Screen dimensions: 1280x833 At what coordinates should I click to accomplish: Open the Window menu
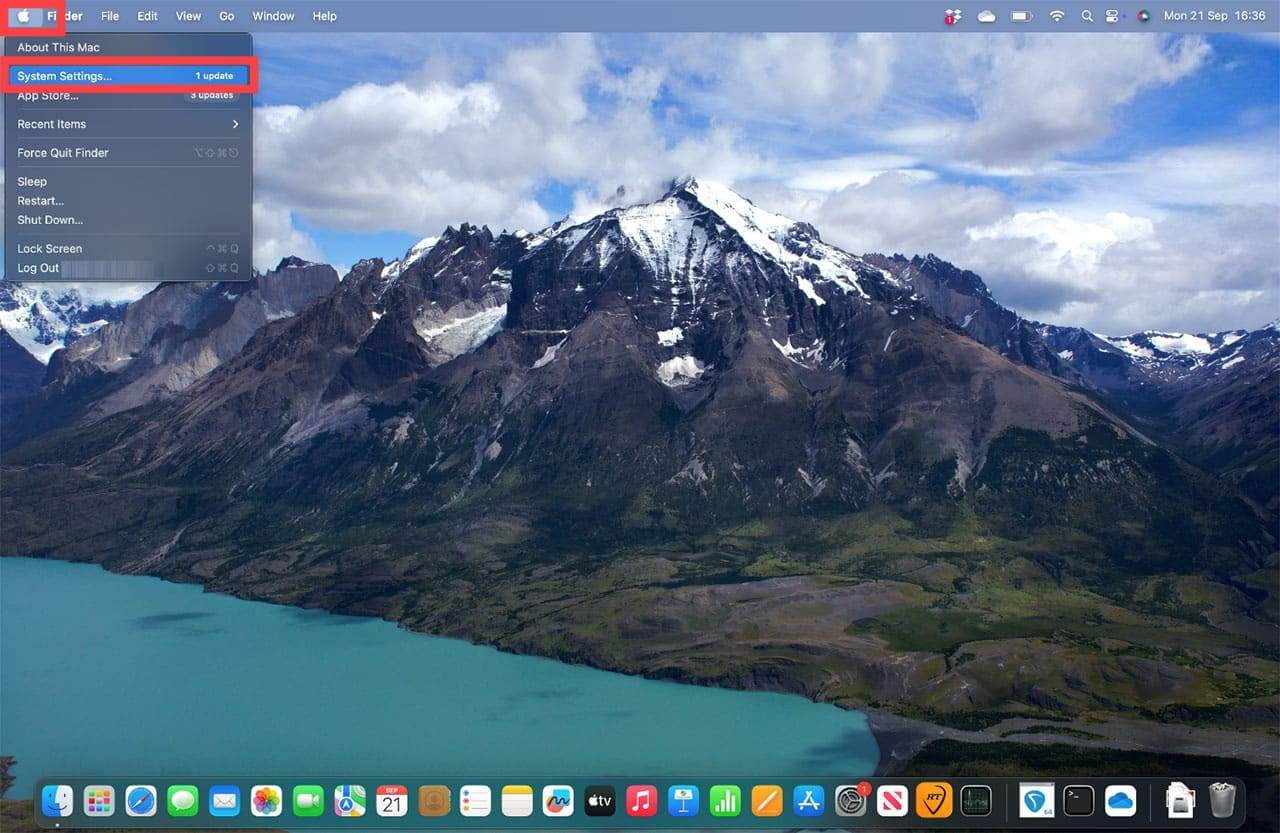pos(273,16)
